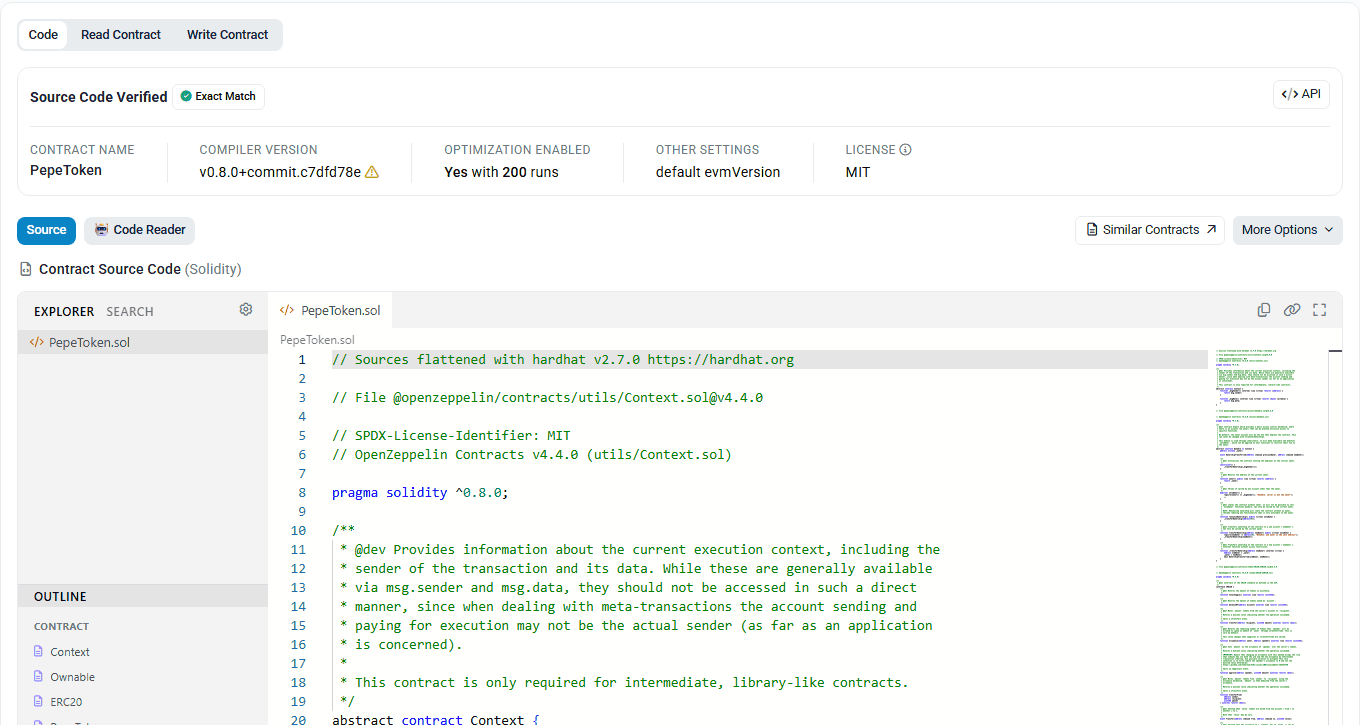Click the ERC20 contract icon in Outline
This screenshot has height=725, width=1360.
(x=39, y=702)
